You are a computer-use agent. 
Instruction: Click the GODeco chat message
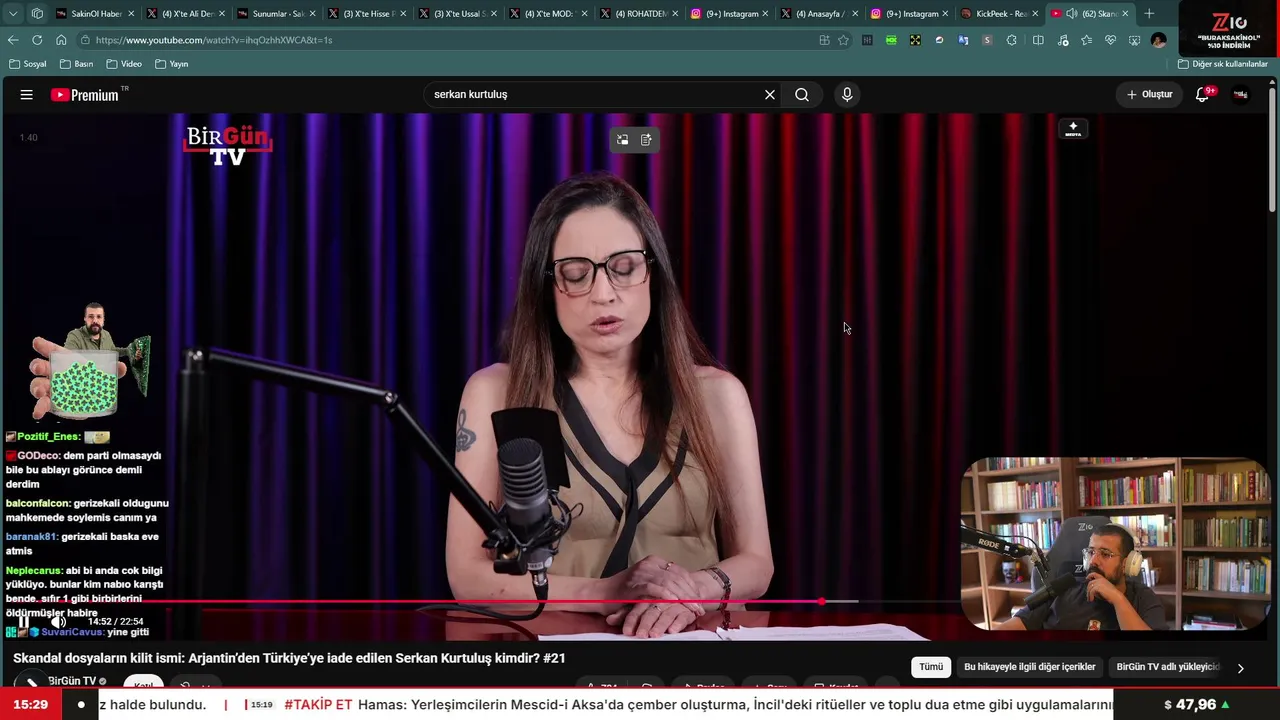point(85,470)
